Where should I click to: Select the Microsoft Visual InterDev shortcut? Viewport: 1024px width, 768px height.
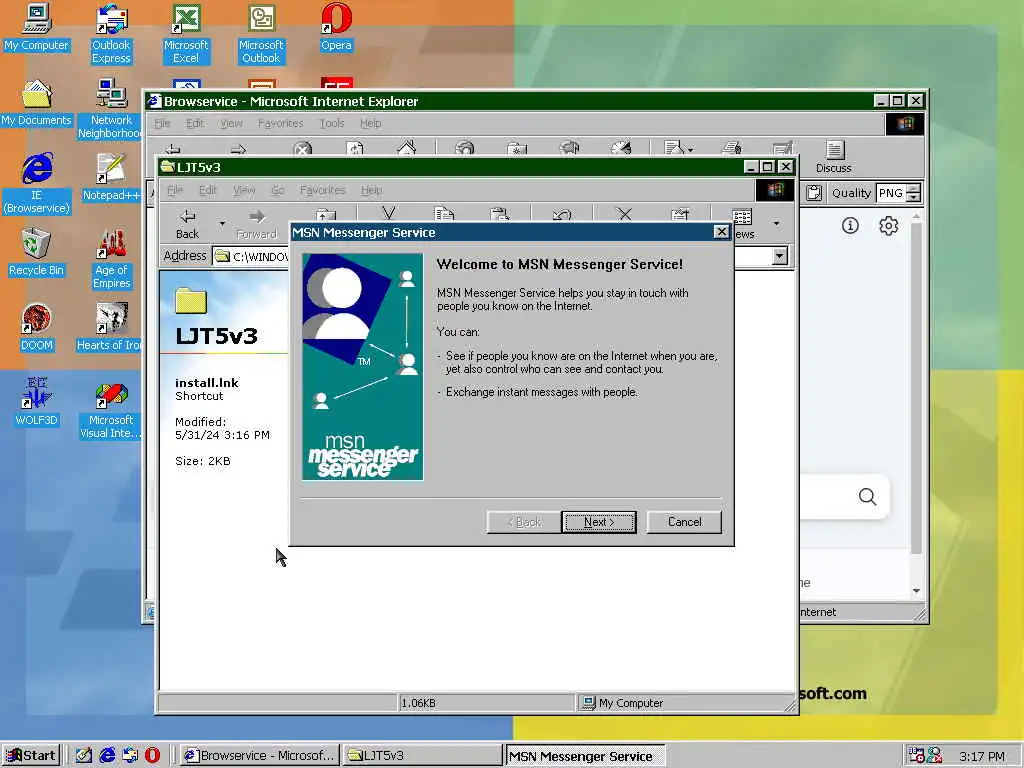click(111, 409)
